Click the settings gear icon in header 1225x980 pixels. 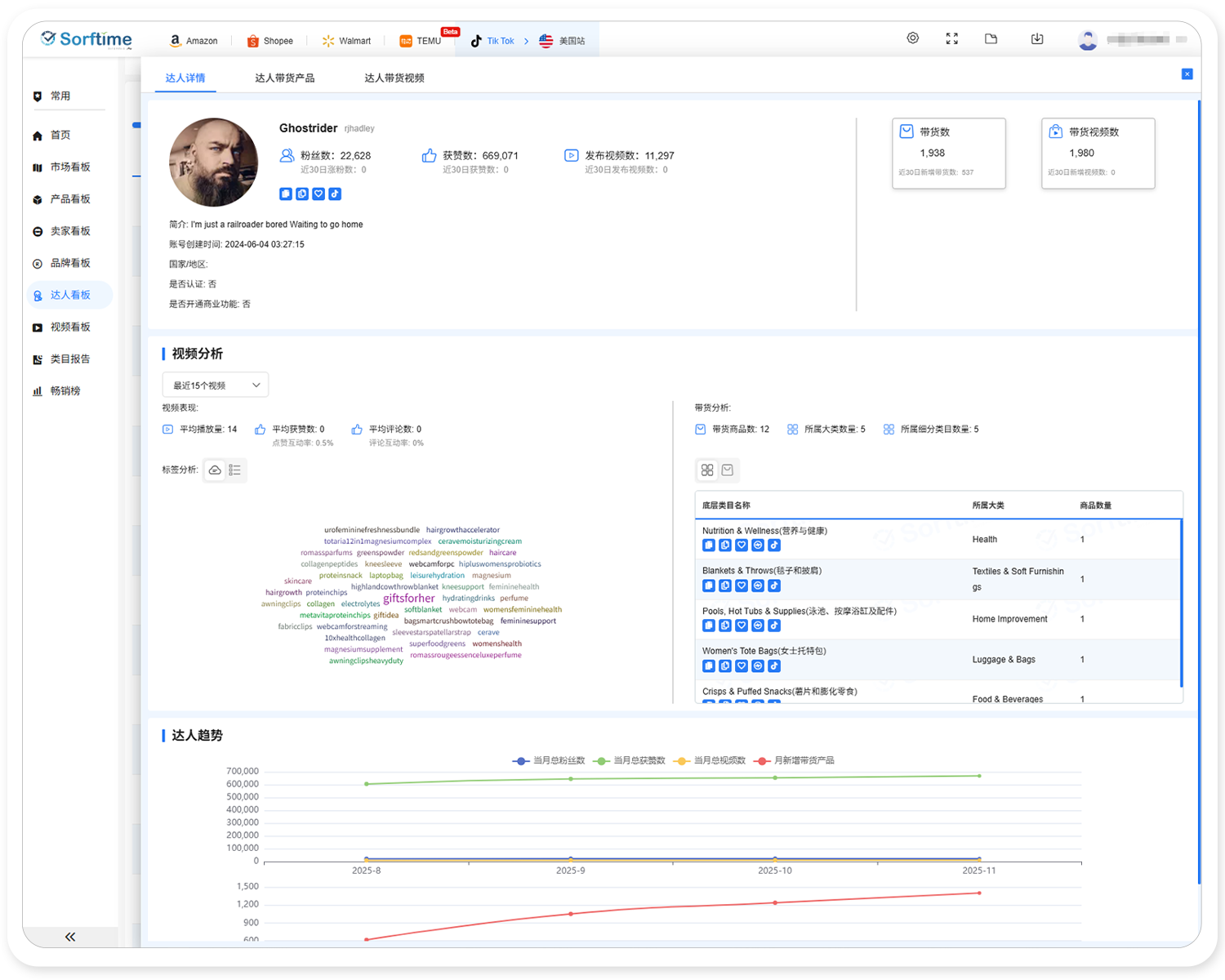pyautogui.click(x=913, y=38)
